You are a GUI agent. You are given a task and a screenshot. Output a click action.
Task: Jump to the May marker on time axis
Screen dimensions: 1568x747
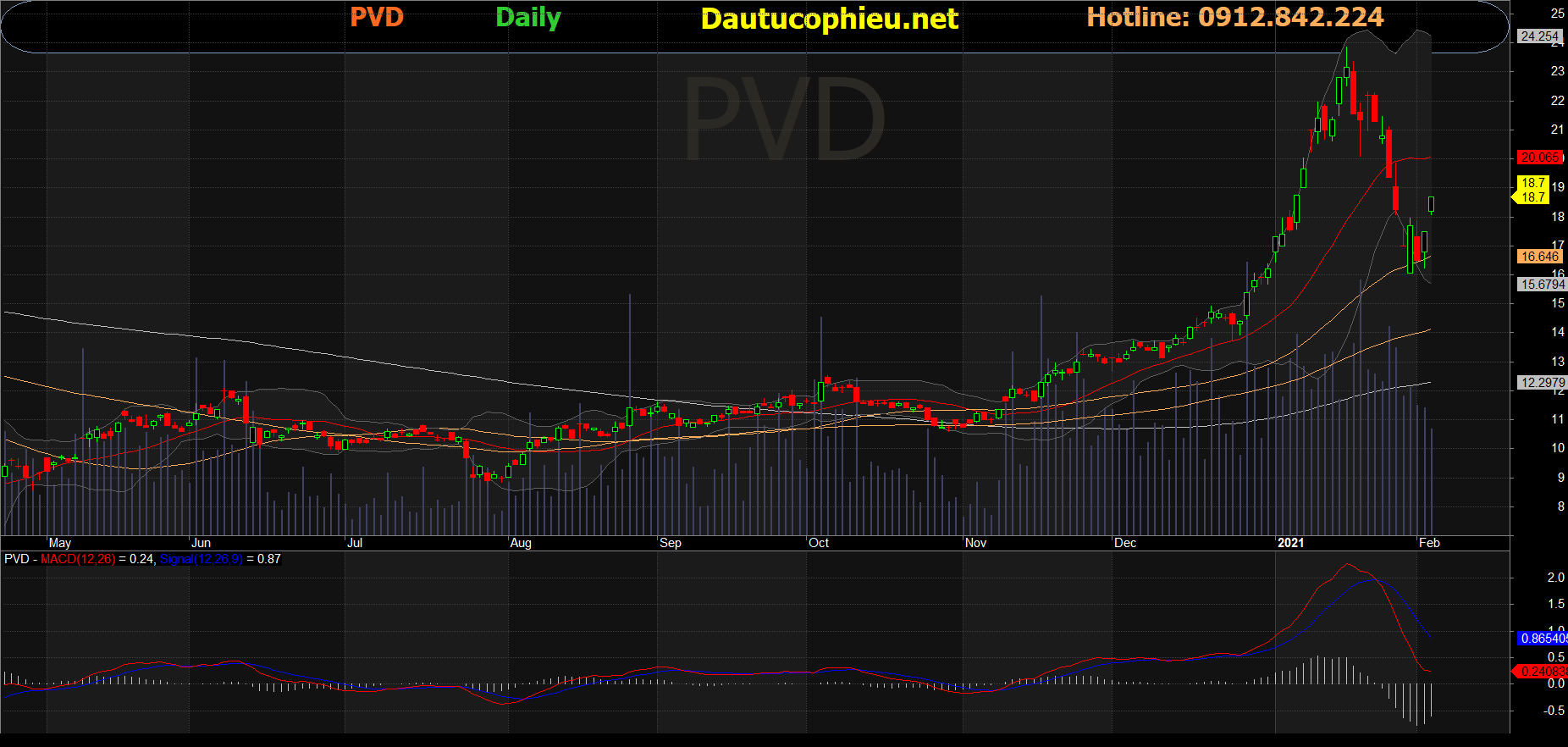[60, 543]
